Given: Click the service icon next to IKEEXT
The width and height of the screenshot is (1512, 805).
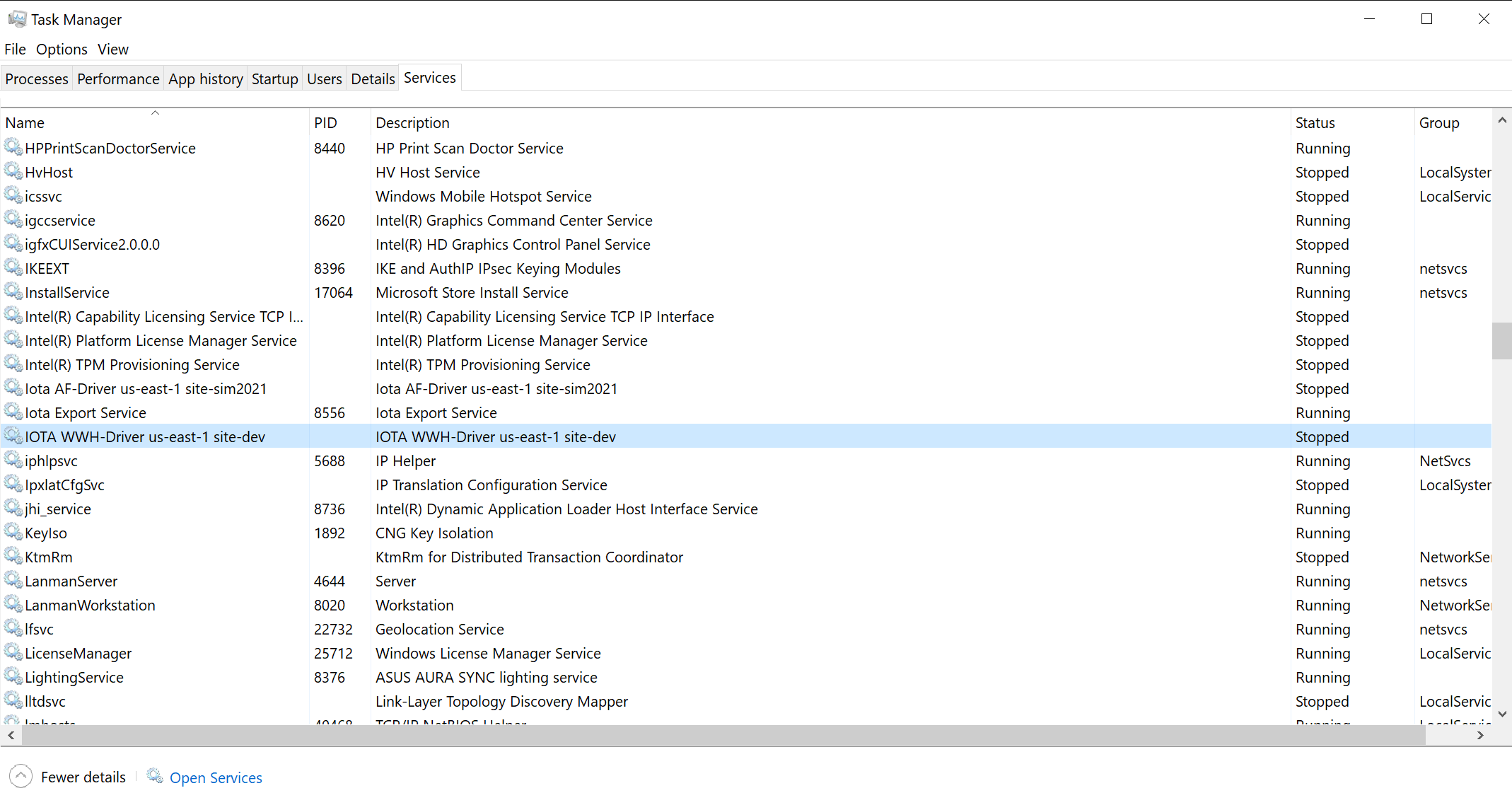Looking at the screenshot, I should pyautogui.click(x=13, y=267).
